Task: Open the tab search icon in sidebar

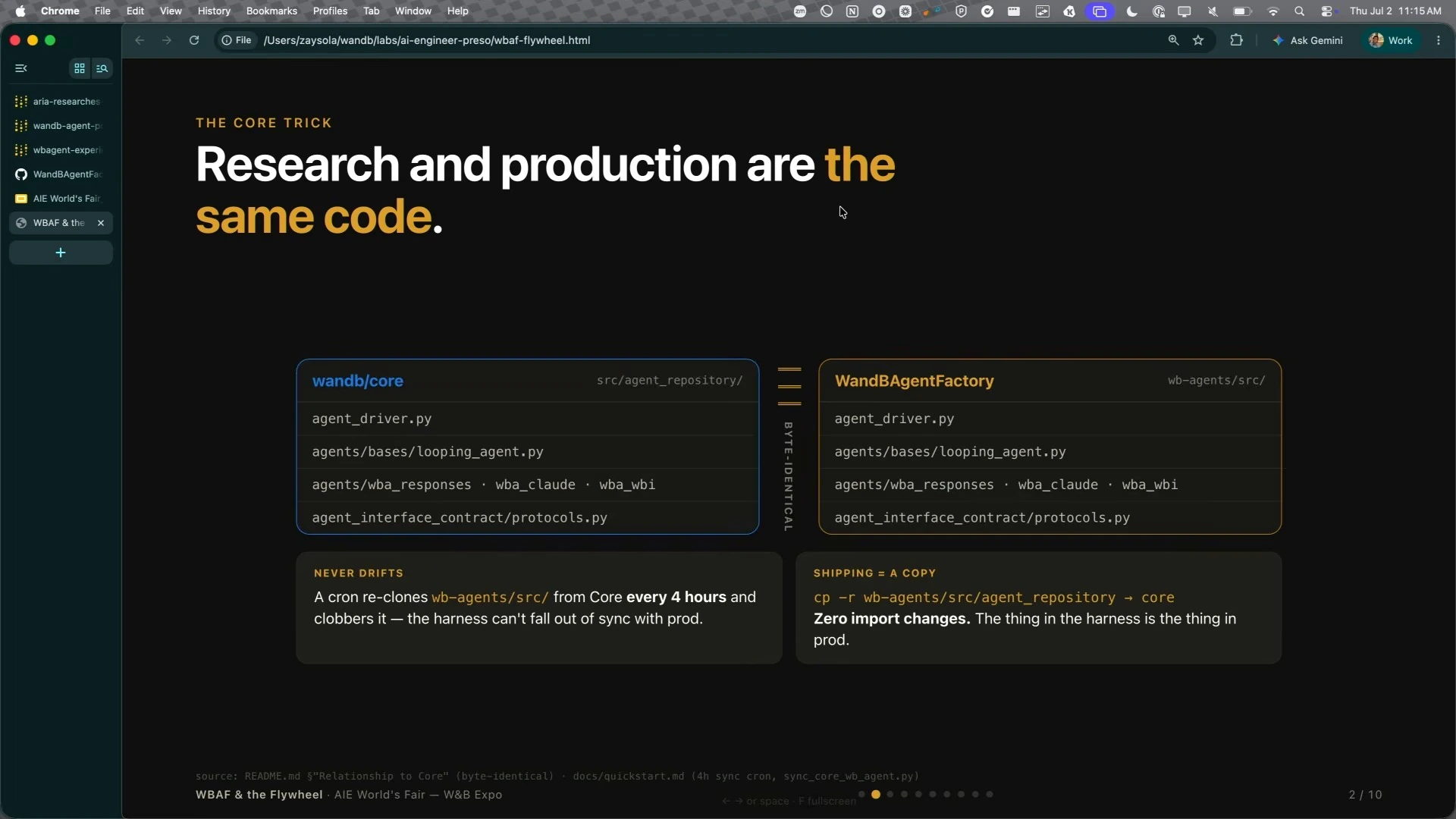Action: point(102,68)
